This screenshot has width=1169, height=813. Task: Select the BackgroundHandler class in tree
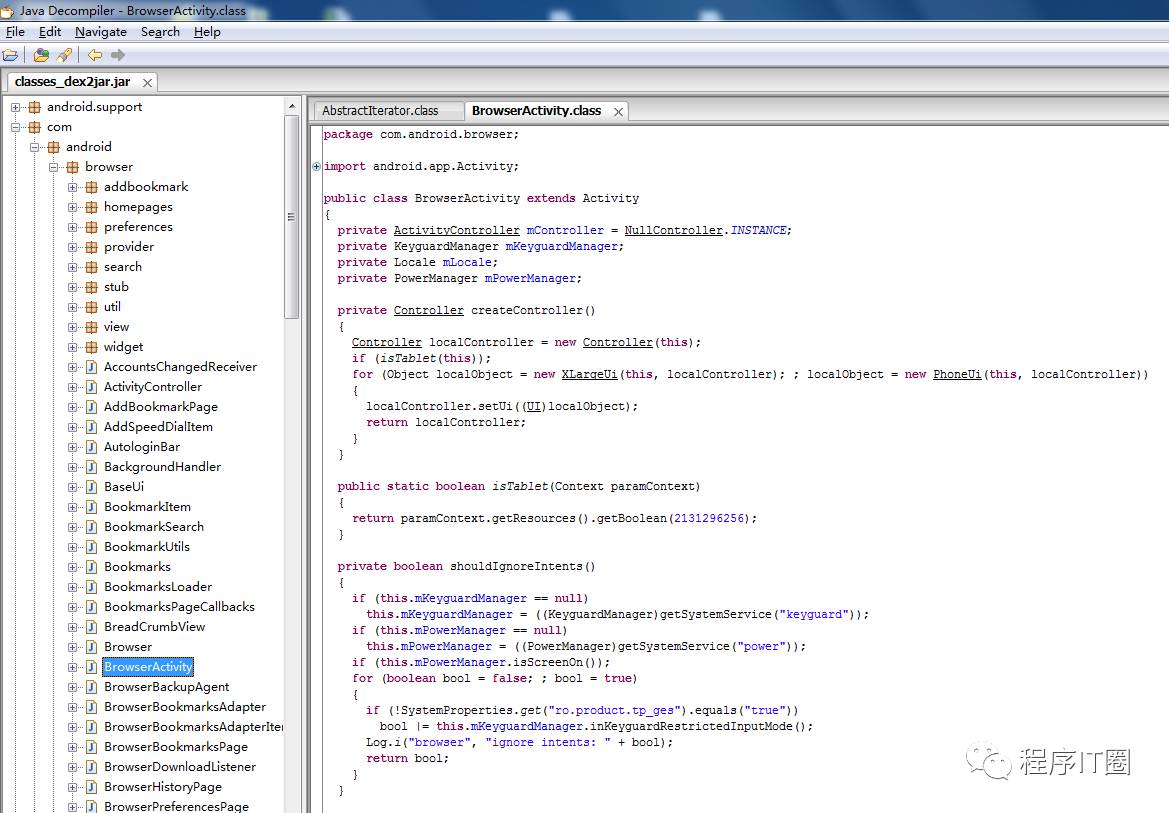[x=163, y=467]
